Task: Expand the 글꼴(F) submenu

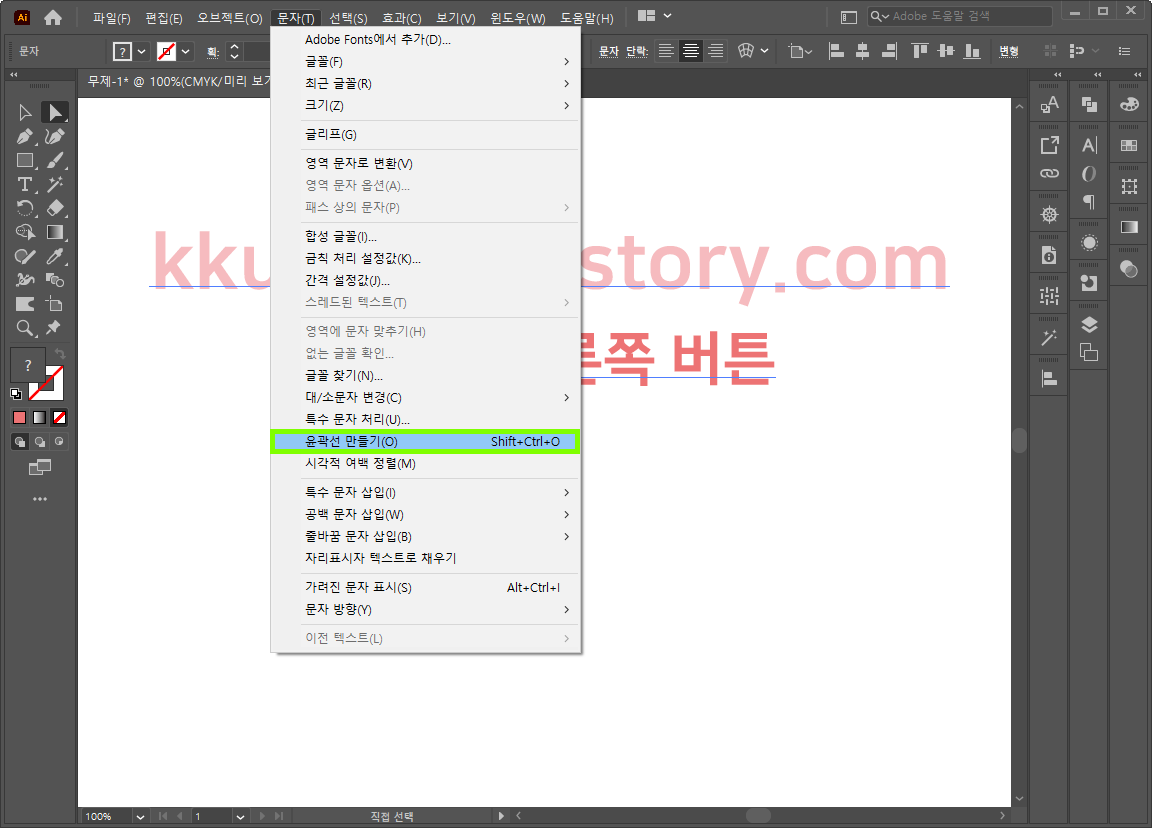Action: [425, 62]
